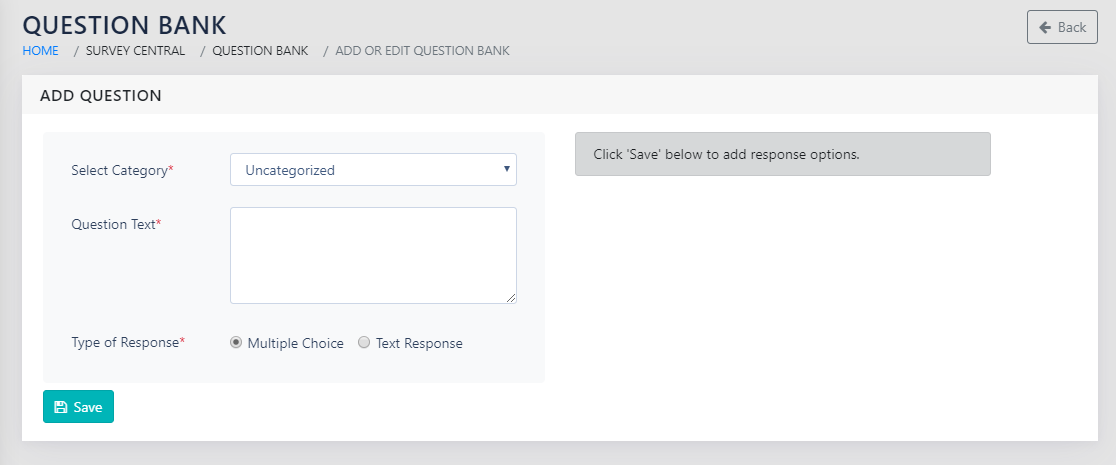Open the QUESTION BANK breadcrumb link

(260, 50)
